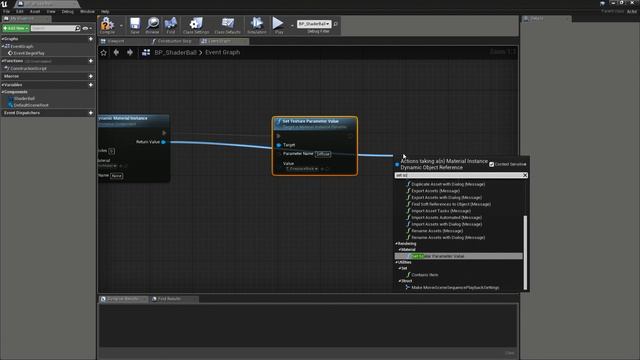
Task: Click the favorite star icon in graph header
Action: pyautogui.click(x=104, y=53)
